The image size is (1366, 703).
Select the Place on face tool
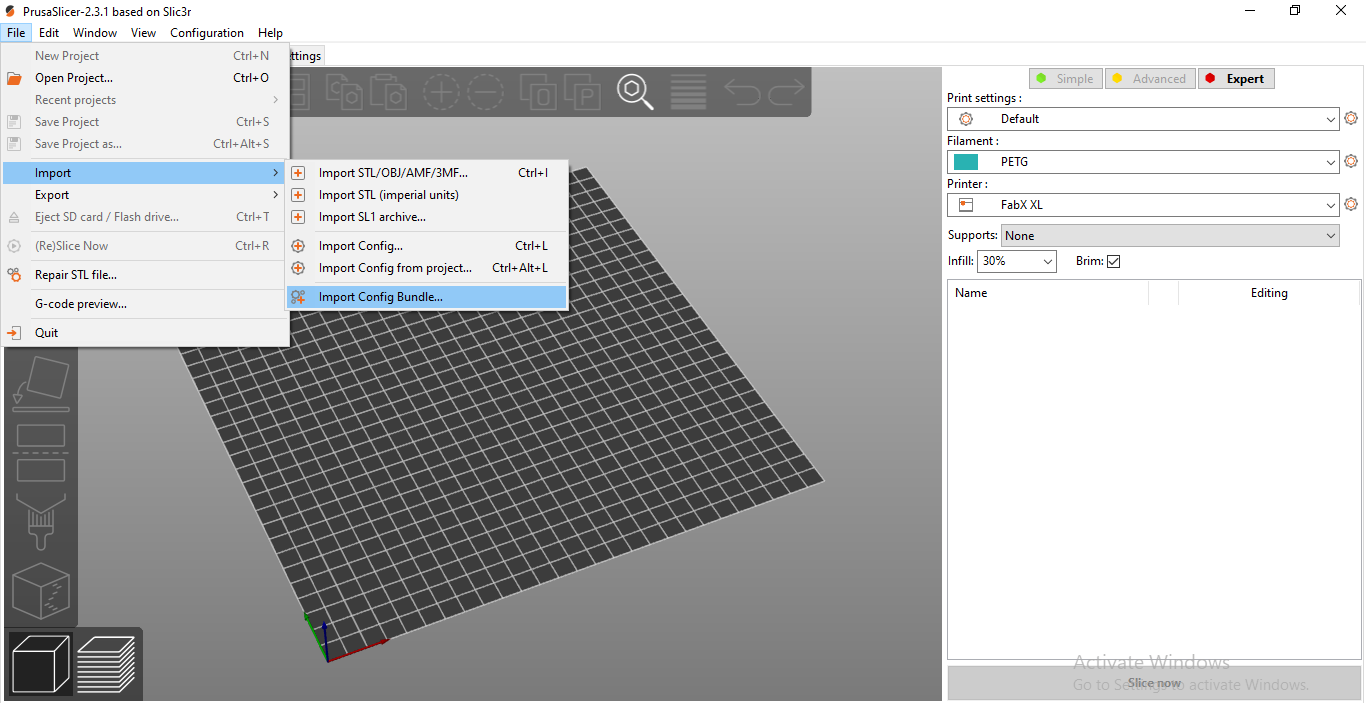click(41, 383)
